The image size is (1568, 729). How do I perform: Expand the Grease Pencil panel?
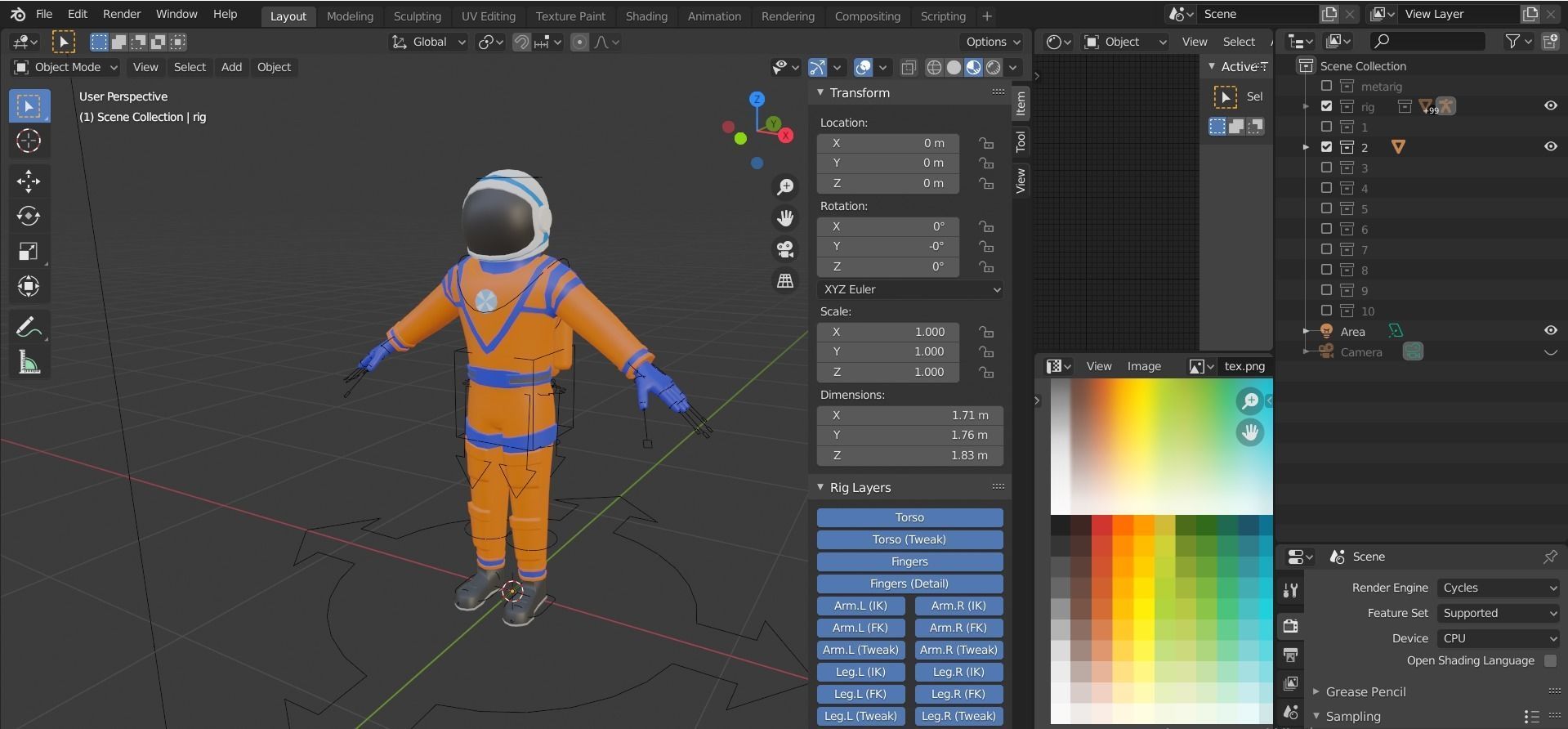coord(1316,691)
